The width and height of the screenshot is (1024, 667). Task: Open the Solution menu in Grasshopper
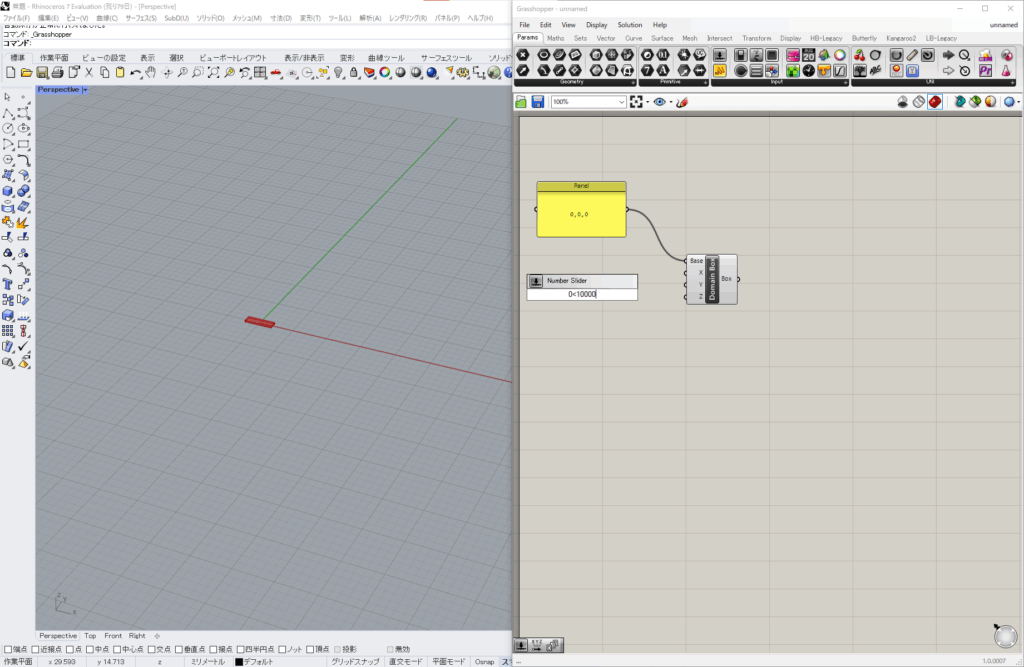pyautogui.click(x=630, y=25)
